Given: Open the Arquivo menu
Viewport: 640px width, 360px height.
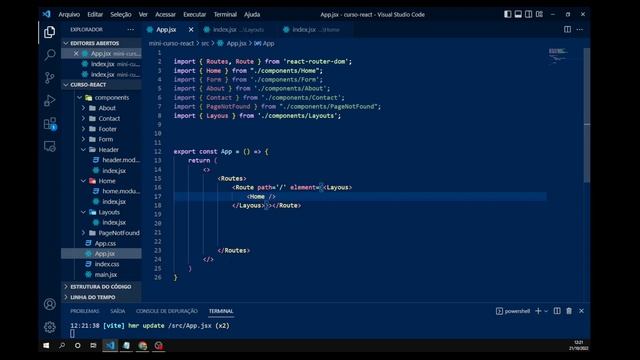Looking at the screenshot, I should coord(69,14).
